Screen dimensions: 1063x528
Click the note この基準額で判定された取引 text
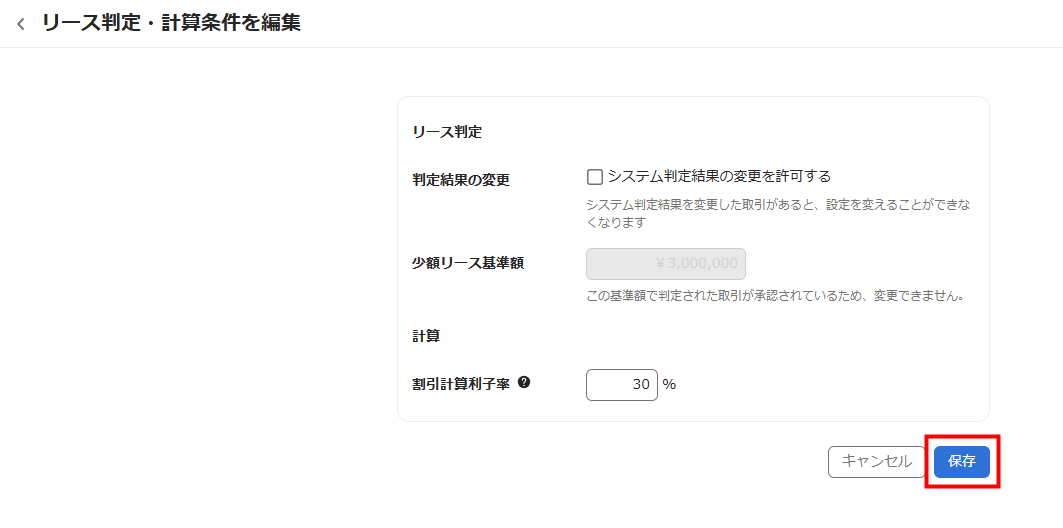point(774,296)
